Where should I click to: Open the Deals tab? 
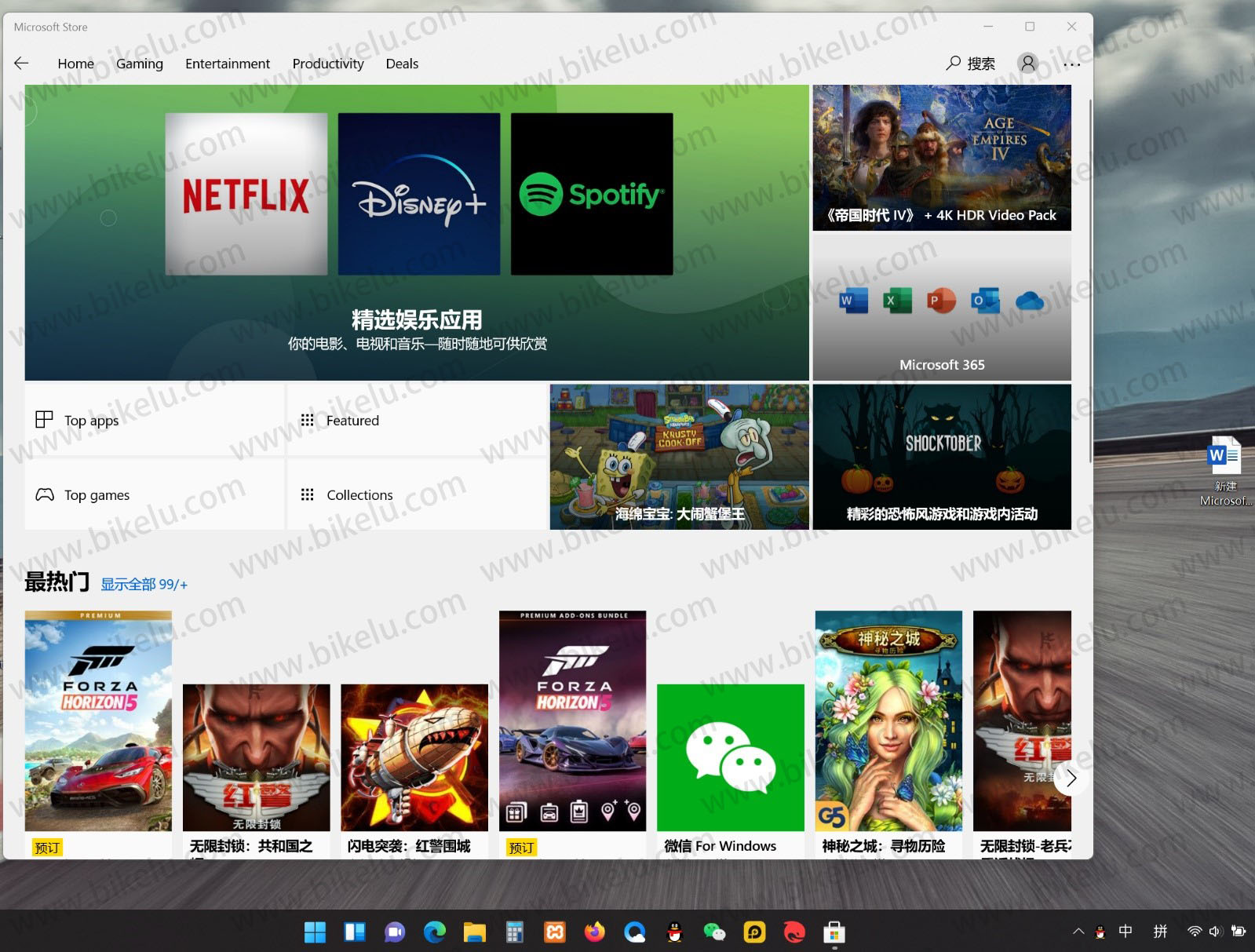pos(402,64)
